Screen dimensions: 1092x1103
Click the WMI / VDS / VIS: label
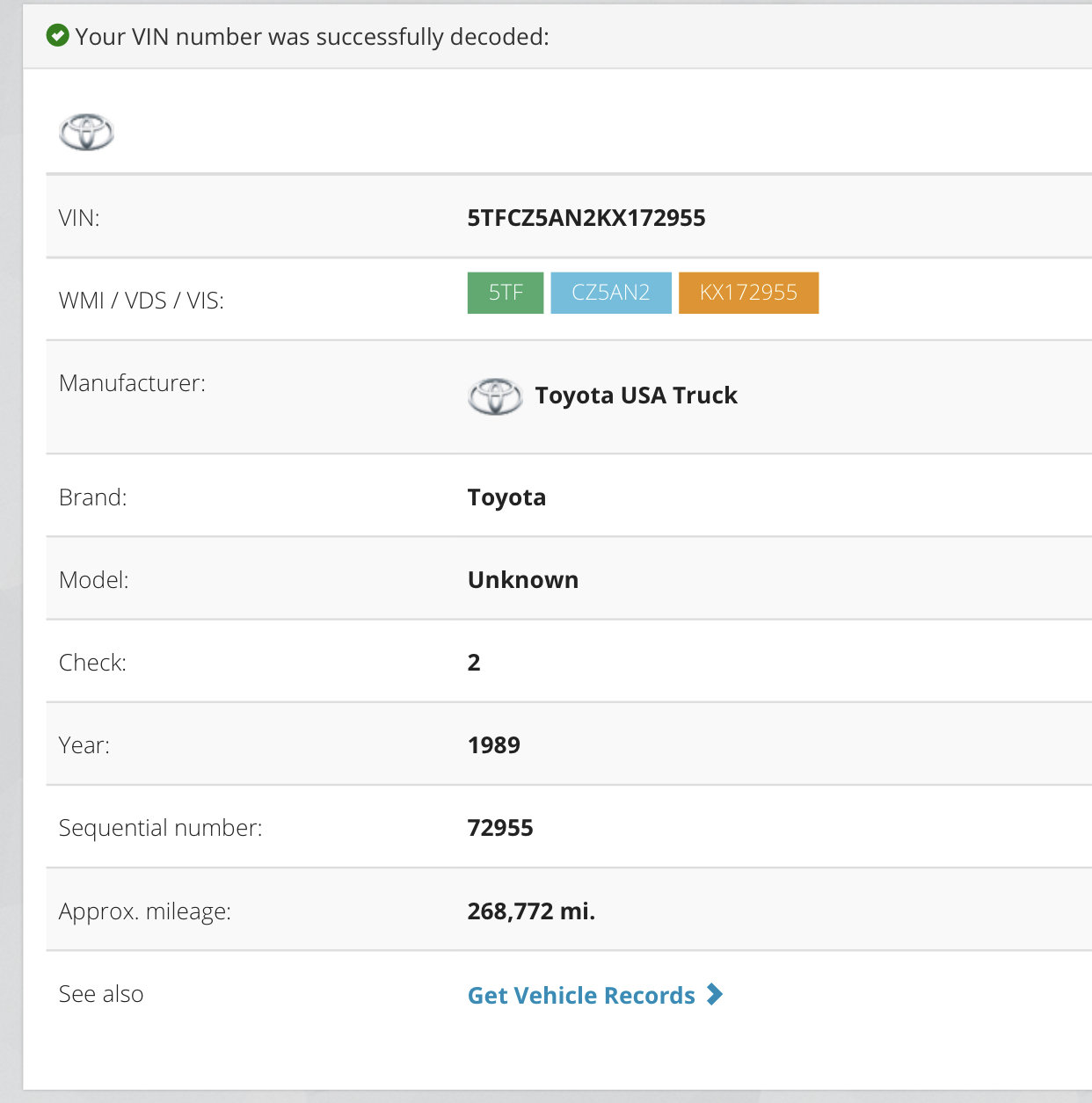pos(142,301)
